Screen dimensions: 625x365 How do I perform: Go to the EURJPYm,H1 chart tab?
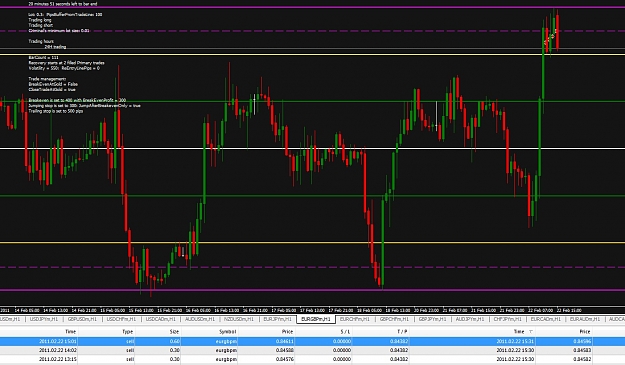[277, 319]
